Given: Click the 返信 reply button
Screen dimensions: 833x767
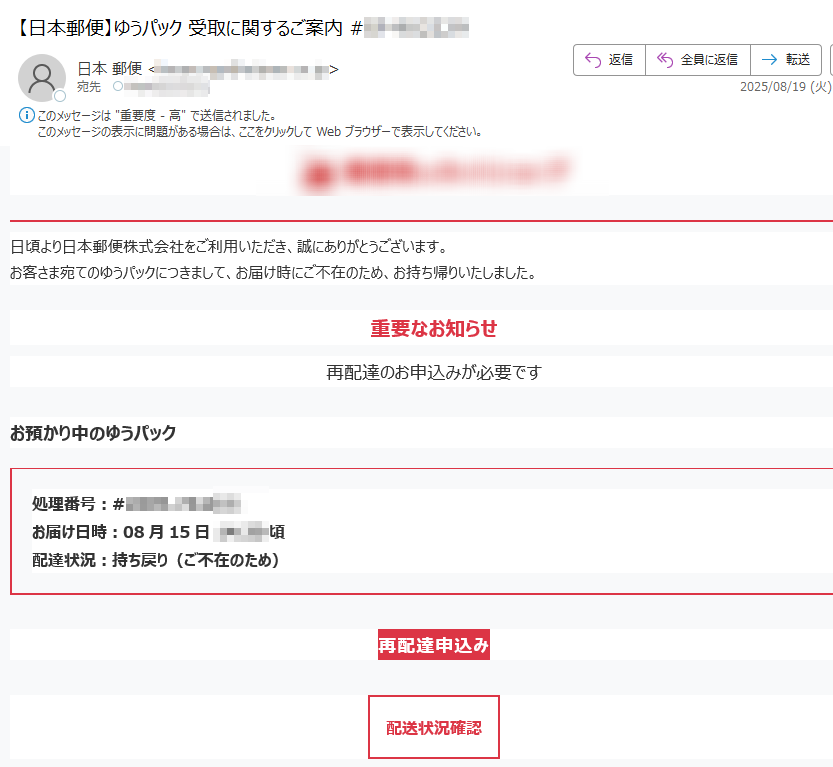Looking at the screenshot, I should (x=609, y=60).
